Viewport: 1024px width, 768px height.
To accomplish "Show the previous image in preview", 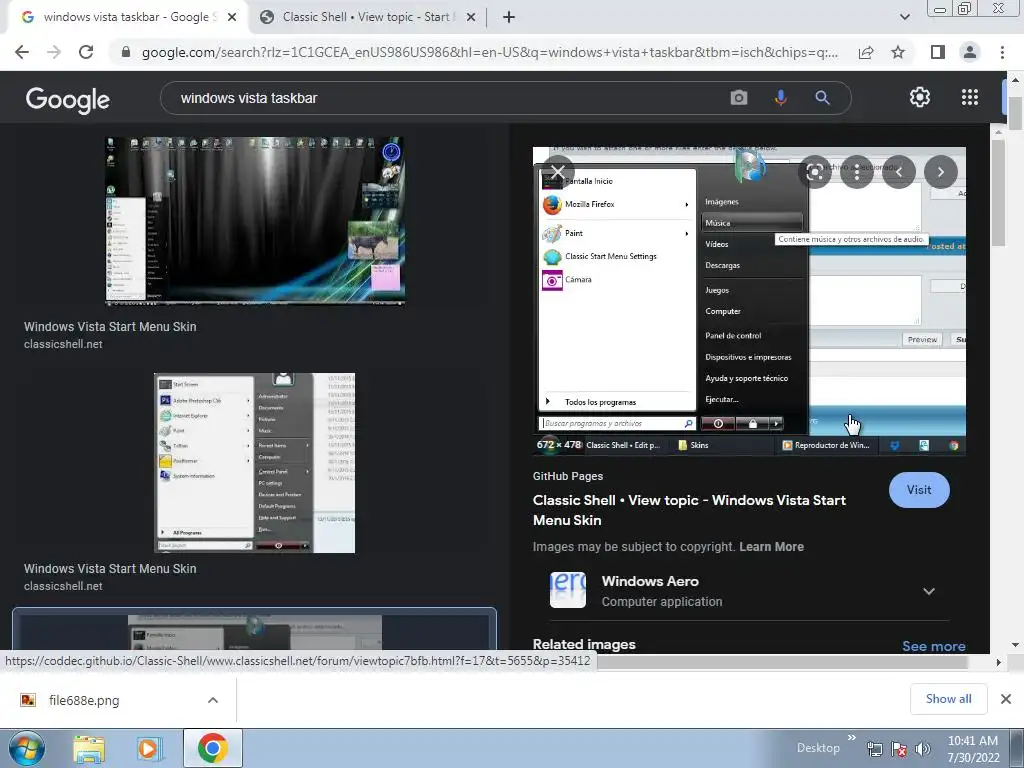I will (899, 172).
